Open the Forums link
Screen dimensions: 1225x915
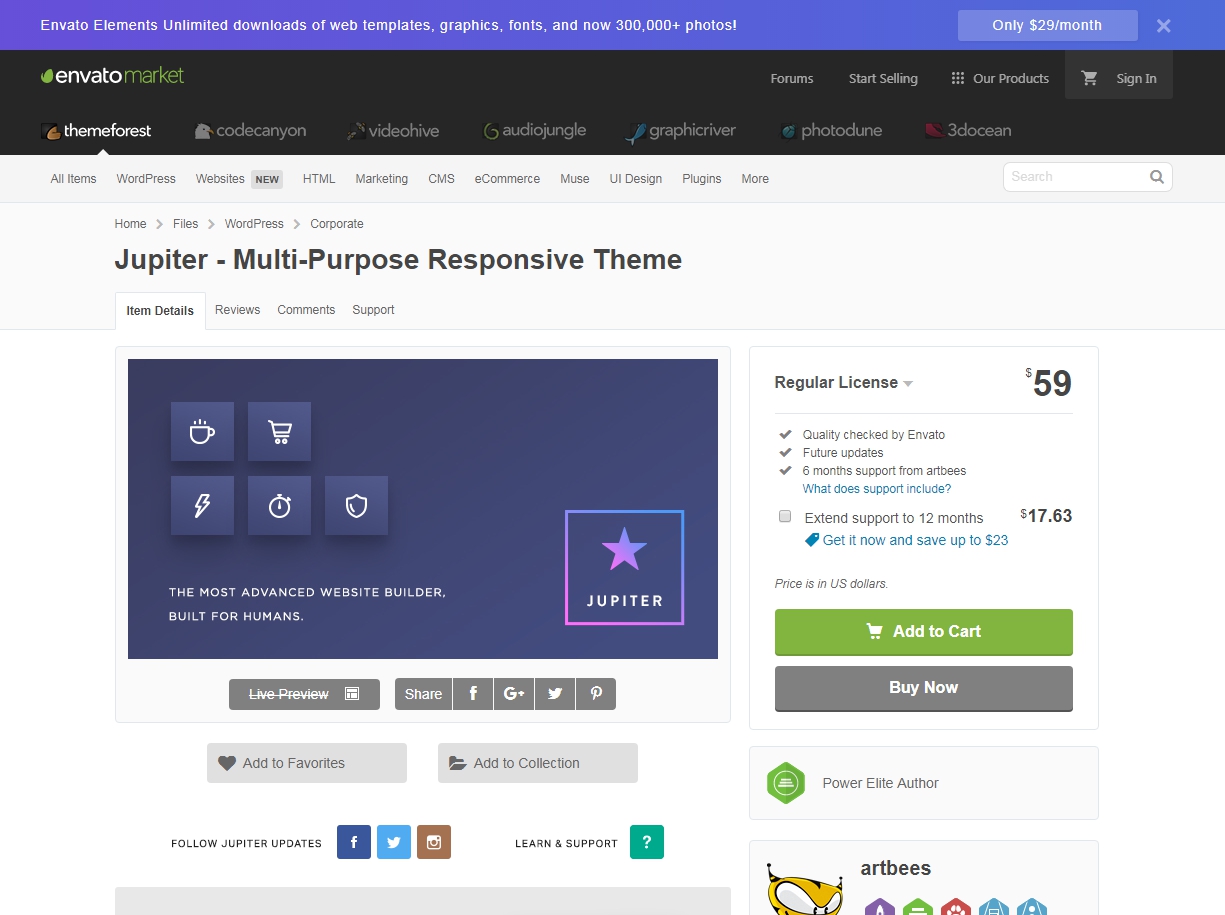pos(792,79)
